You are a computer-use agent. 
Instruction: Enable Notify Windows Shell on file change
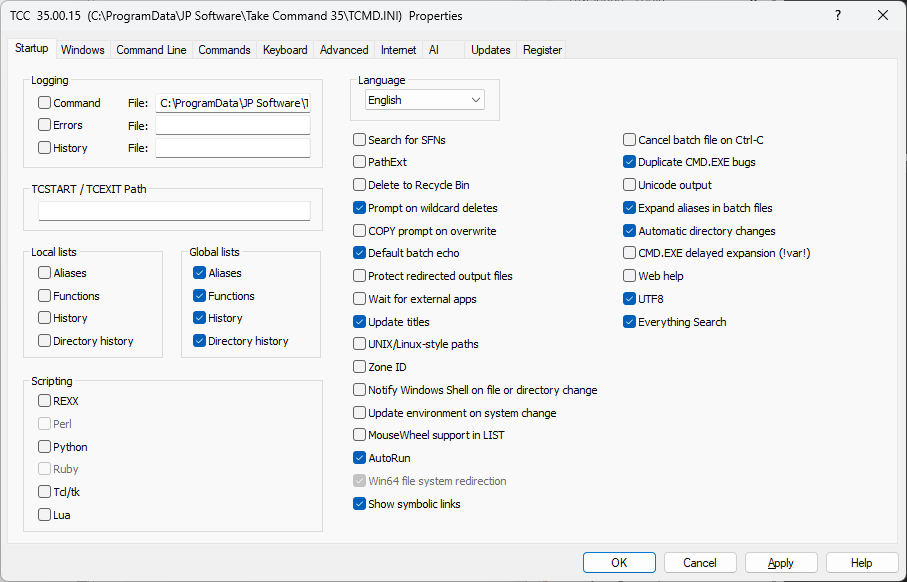point(359,390)
